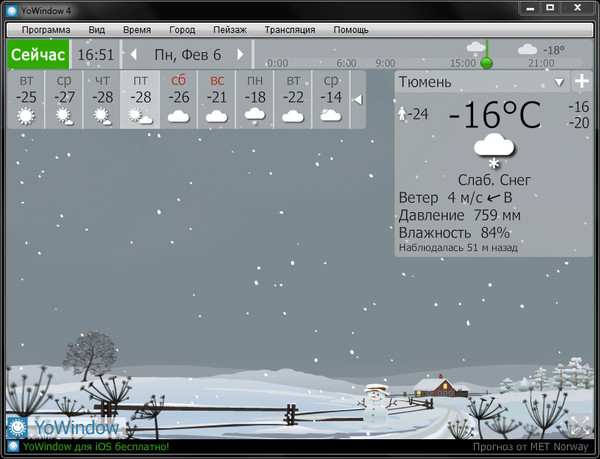
Task: Expand the Тюмень city dropdown
Action: [x=559, y=82]
